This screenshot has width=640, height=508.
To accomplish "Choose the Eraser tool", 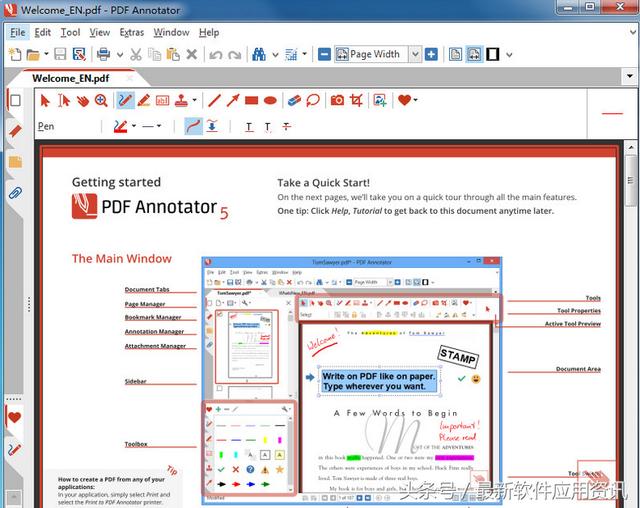I will (294, 100).
